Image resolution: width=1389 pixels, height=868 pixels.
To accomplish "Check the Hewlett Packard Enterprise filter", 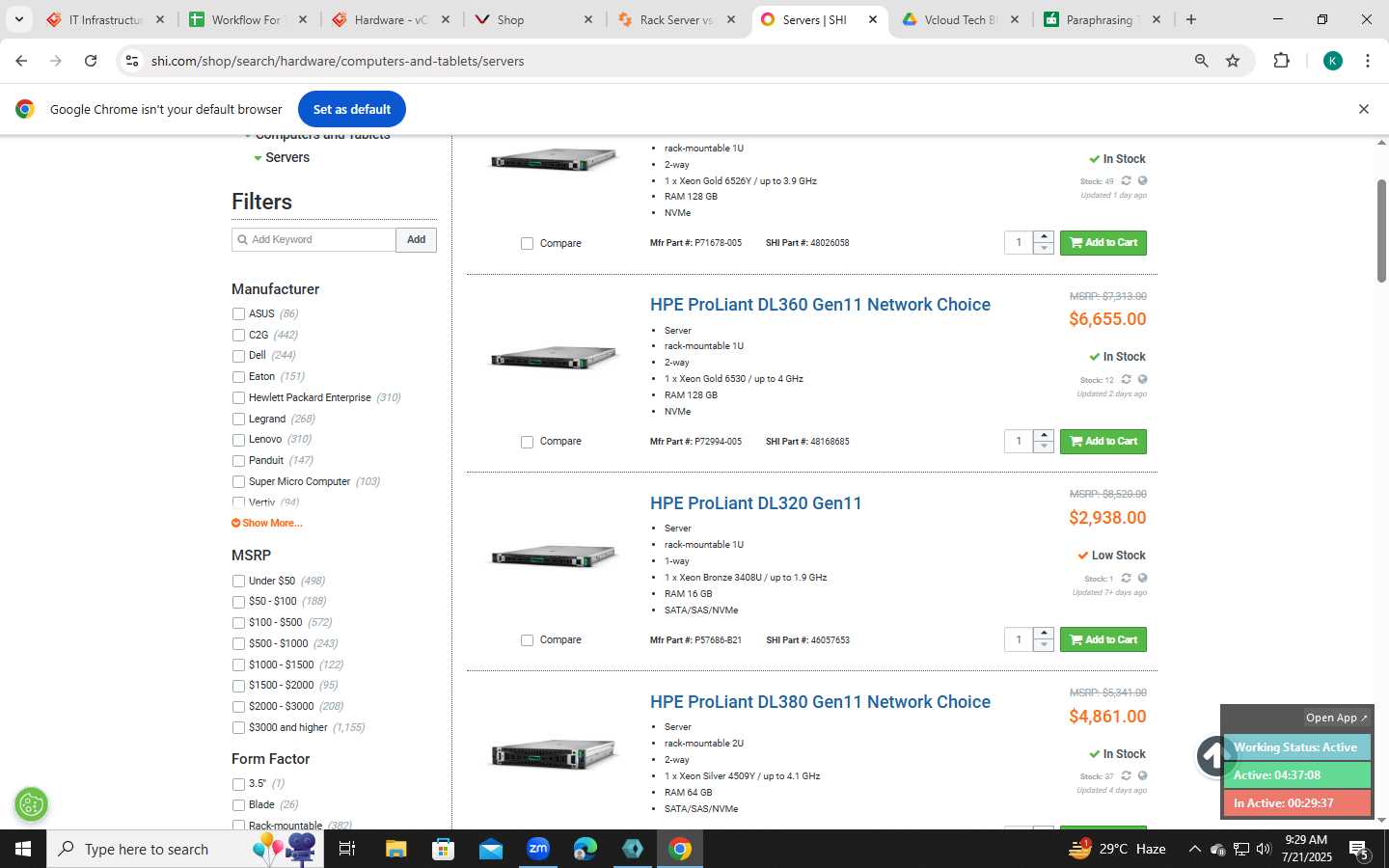I will tap(238, 397).
